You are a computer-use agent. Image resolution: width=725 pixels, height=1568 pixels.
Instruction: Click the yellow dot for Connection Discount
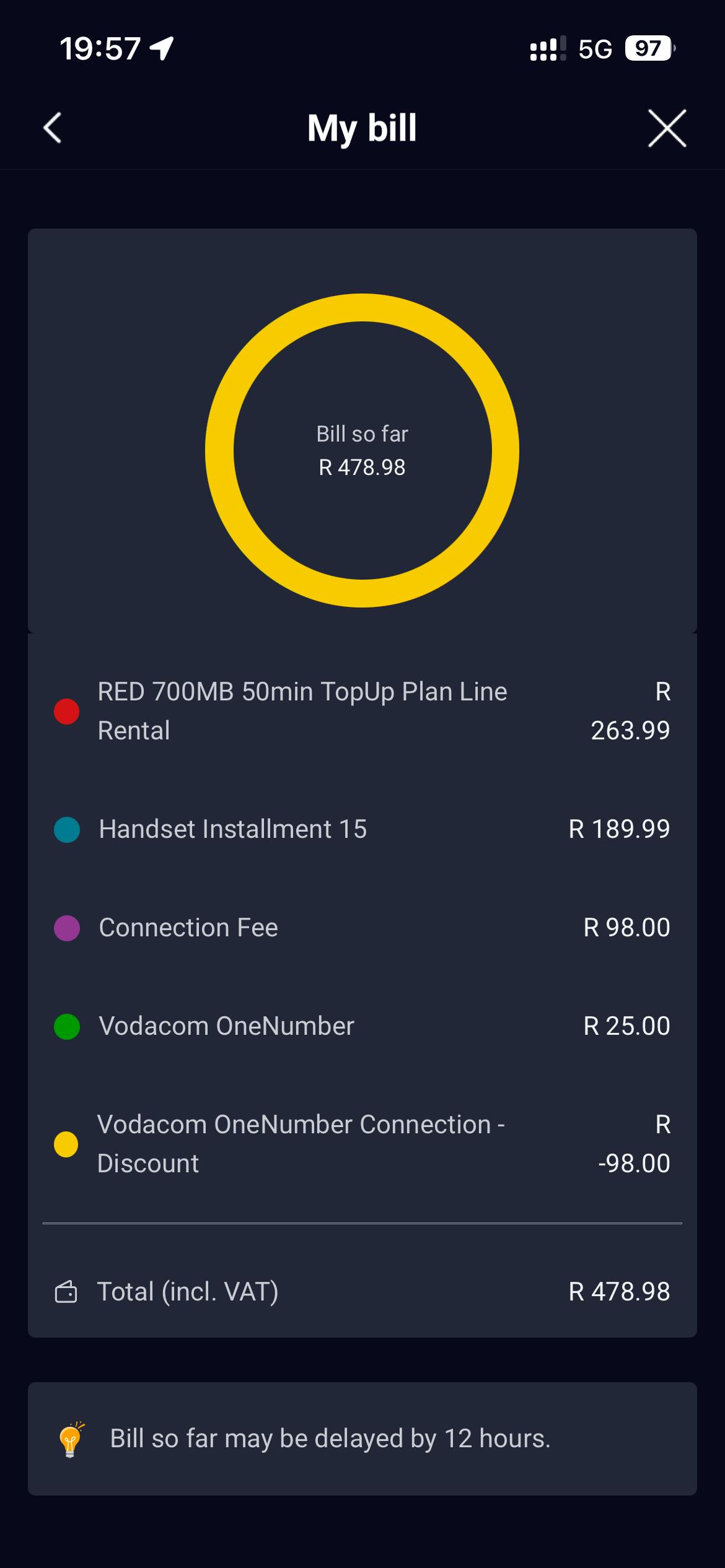coord(66,1144)
